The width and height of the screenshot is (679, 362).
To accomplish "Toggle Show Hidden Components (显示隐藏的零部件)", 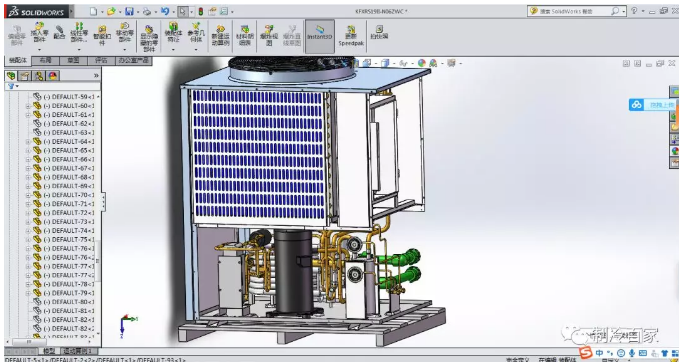I will pyautogui.click(x=149, y=38).
